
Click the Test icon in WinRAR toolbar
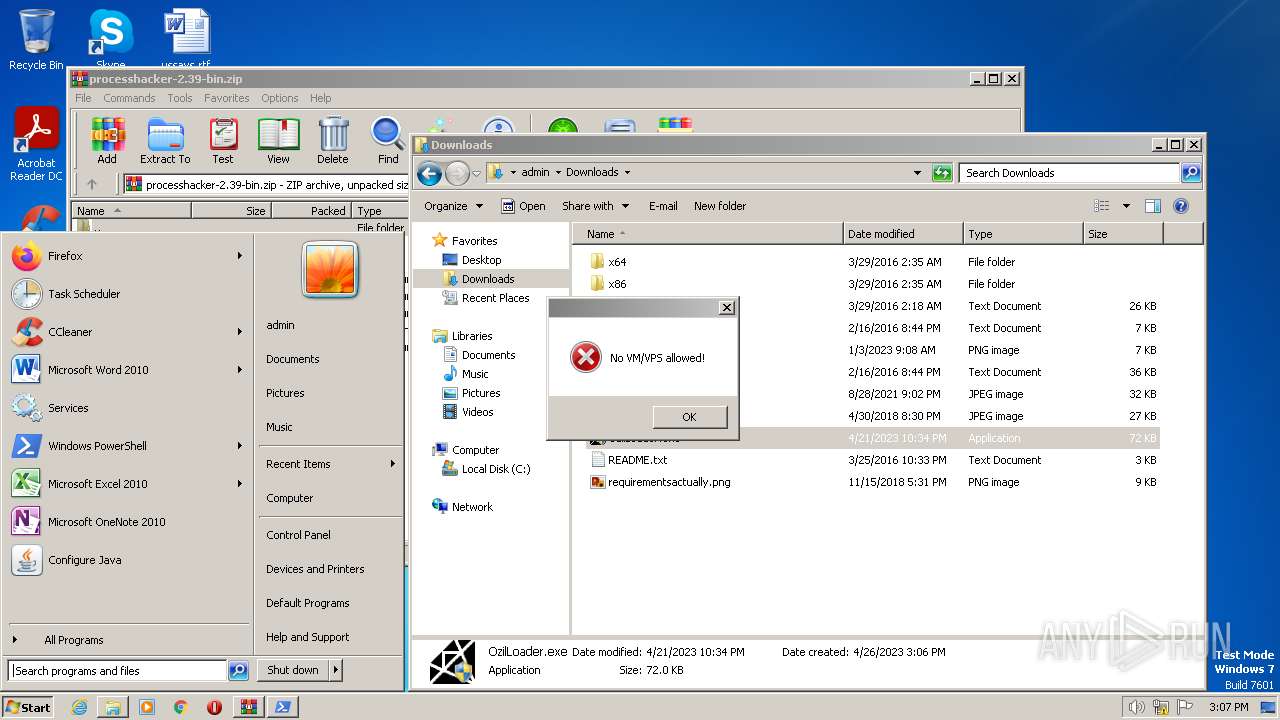click(223, 140)
